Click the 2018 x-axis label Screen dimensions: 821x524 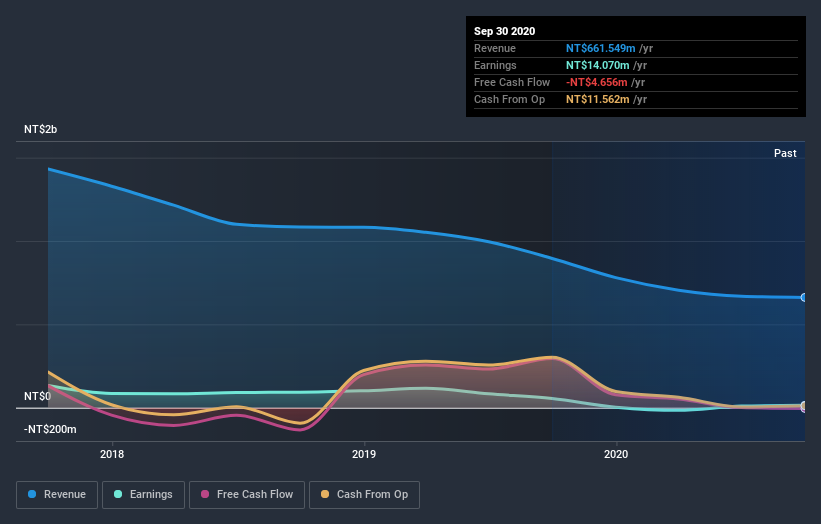112,454
